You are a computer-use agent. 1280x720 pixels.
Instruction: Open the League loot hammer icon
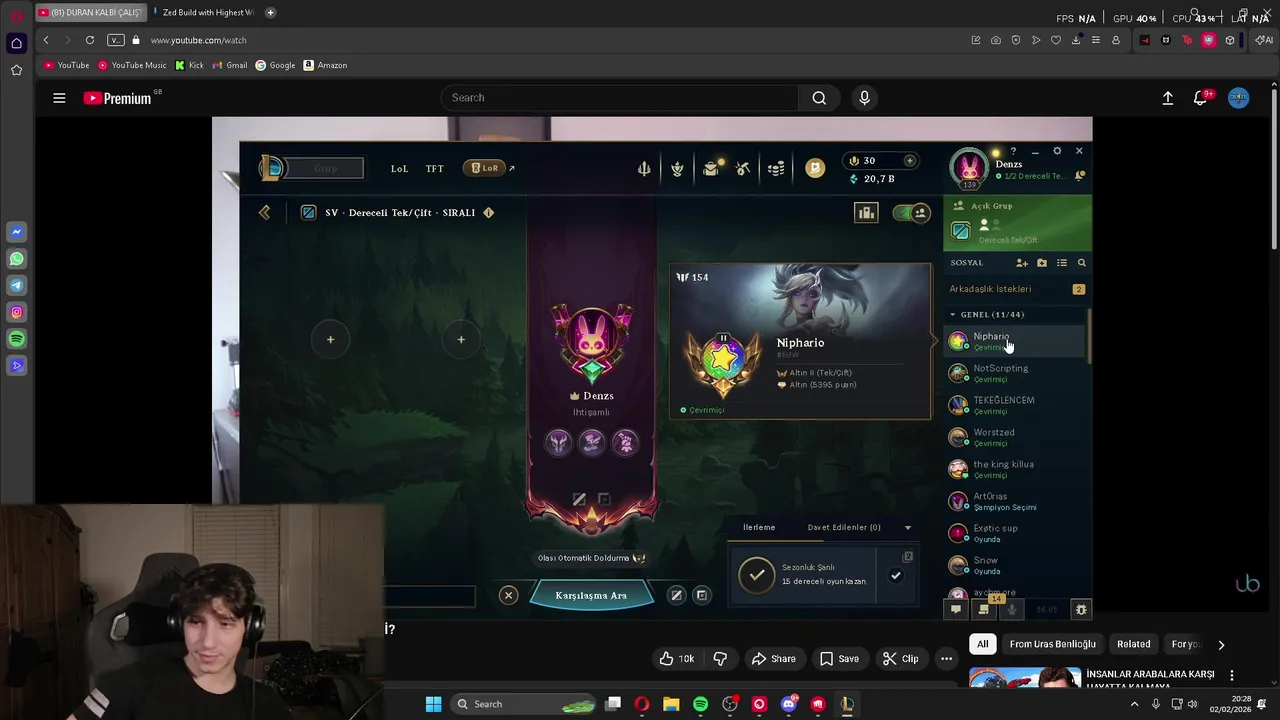coord(743,168)
